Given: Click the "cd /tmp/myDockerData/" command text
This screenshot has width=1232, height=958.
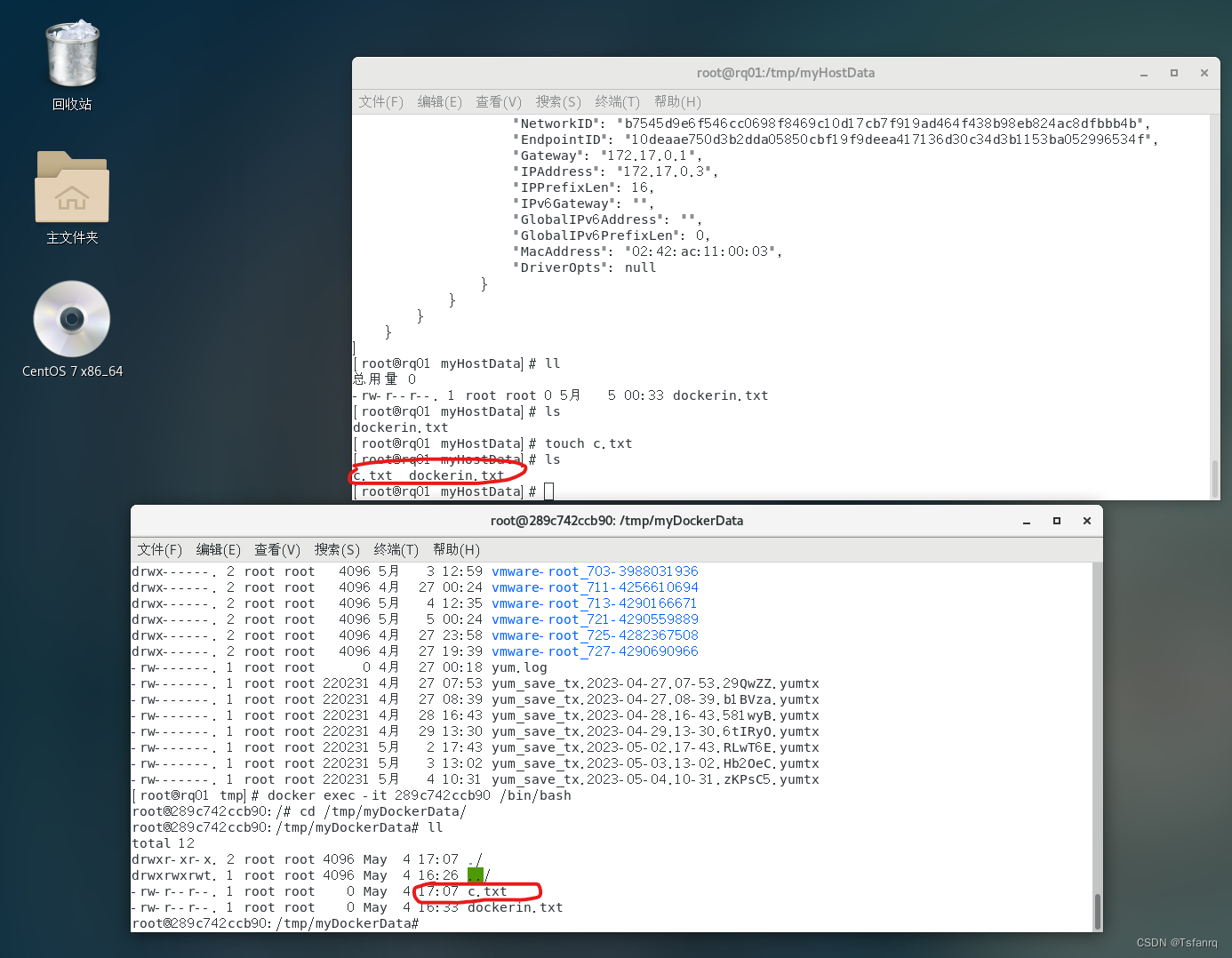Looking at the screenshot, I should [x=383, y=811].
